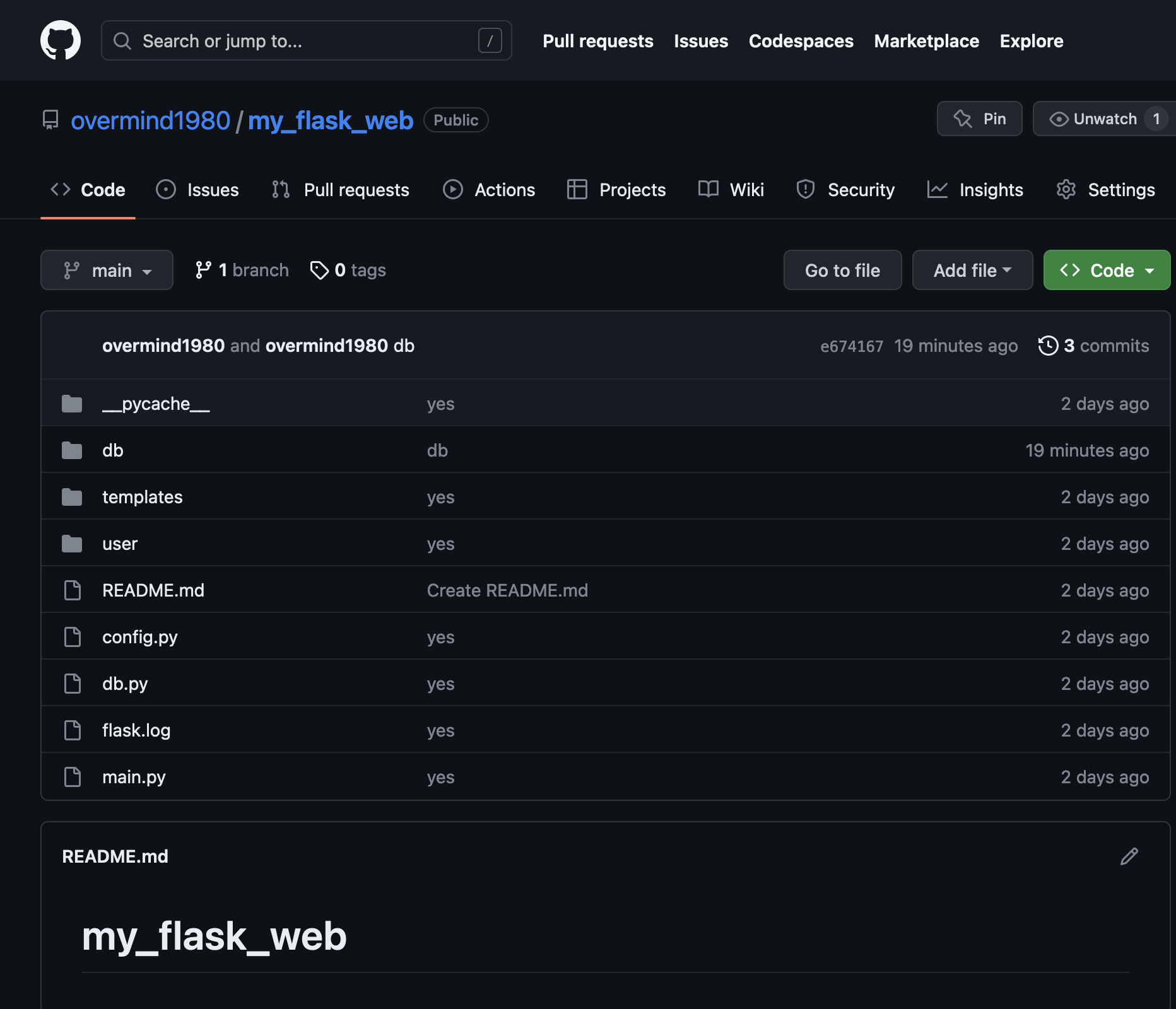
Task: Click the git branch icon beside 1 branch
Action: click(203, 270)
